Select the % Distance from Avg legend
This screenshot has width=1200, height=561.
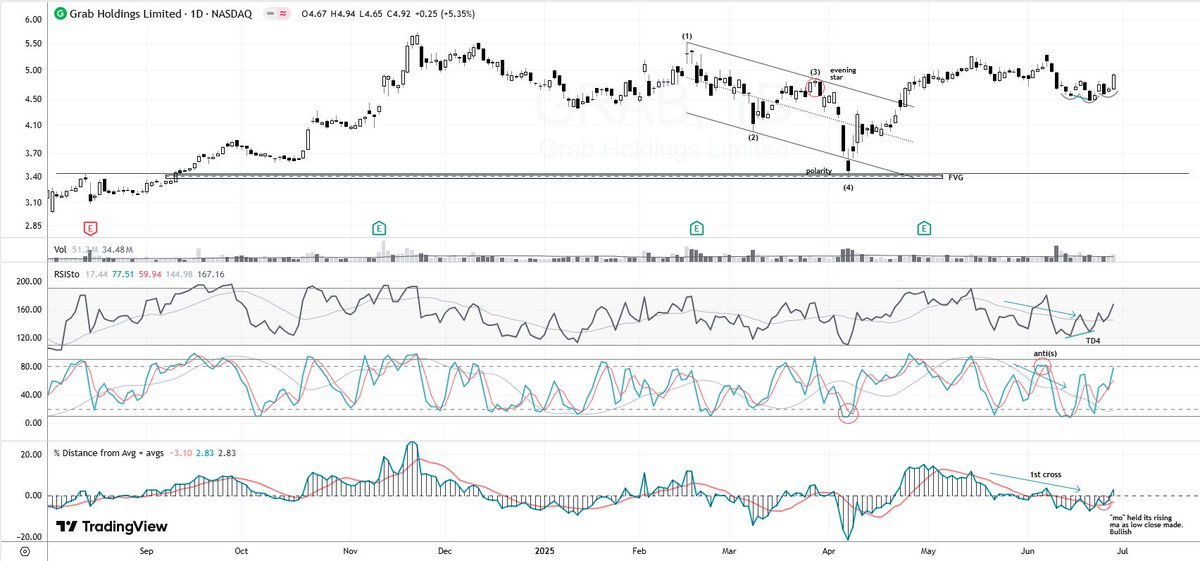pyautogui.click(x=107, y=454)
